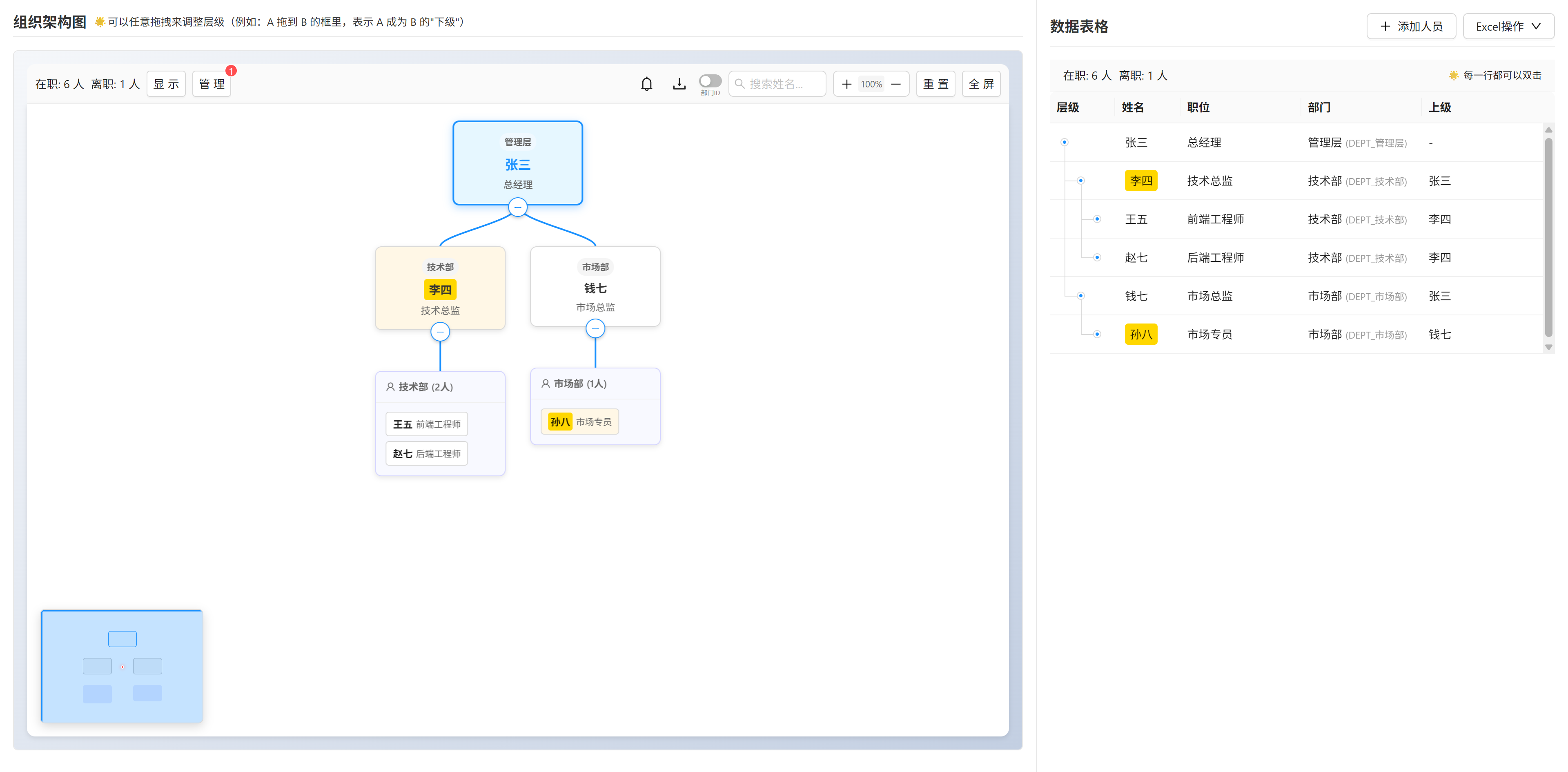Click the zoom in plus icon
The width and height of the screenshot is (1568, 772).
click(846, 84)
